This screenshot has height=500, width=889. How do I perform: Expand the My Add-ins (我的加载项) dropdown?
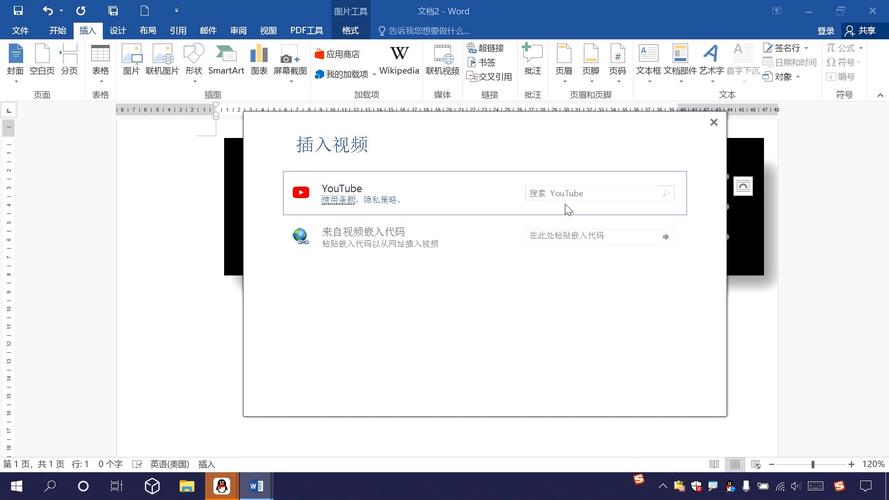coord(374,74)
